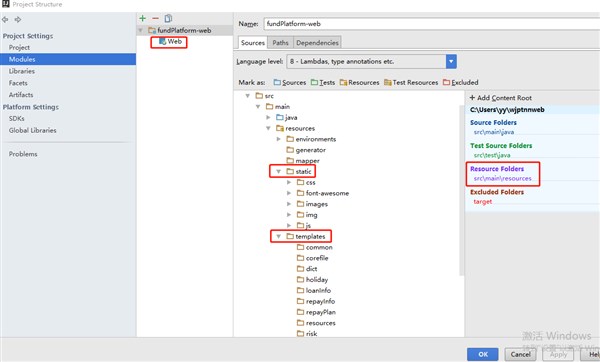Viewport: 600px width, 362px height.
Task: Mark as Excluded folder icon
Action: click(x=446, y=82)
